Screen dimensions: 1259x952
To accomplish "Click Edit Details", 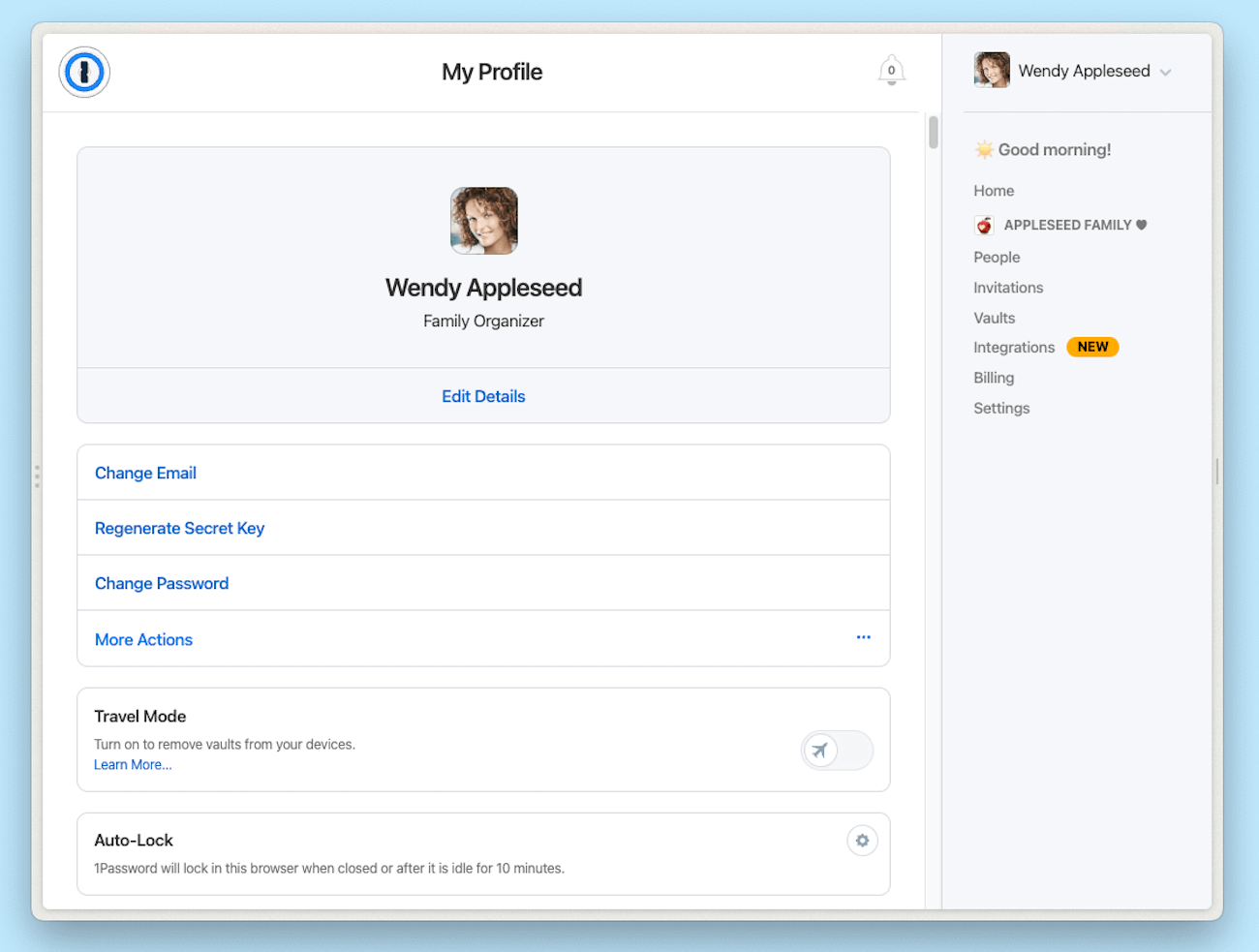I will (483, 396).
